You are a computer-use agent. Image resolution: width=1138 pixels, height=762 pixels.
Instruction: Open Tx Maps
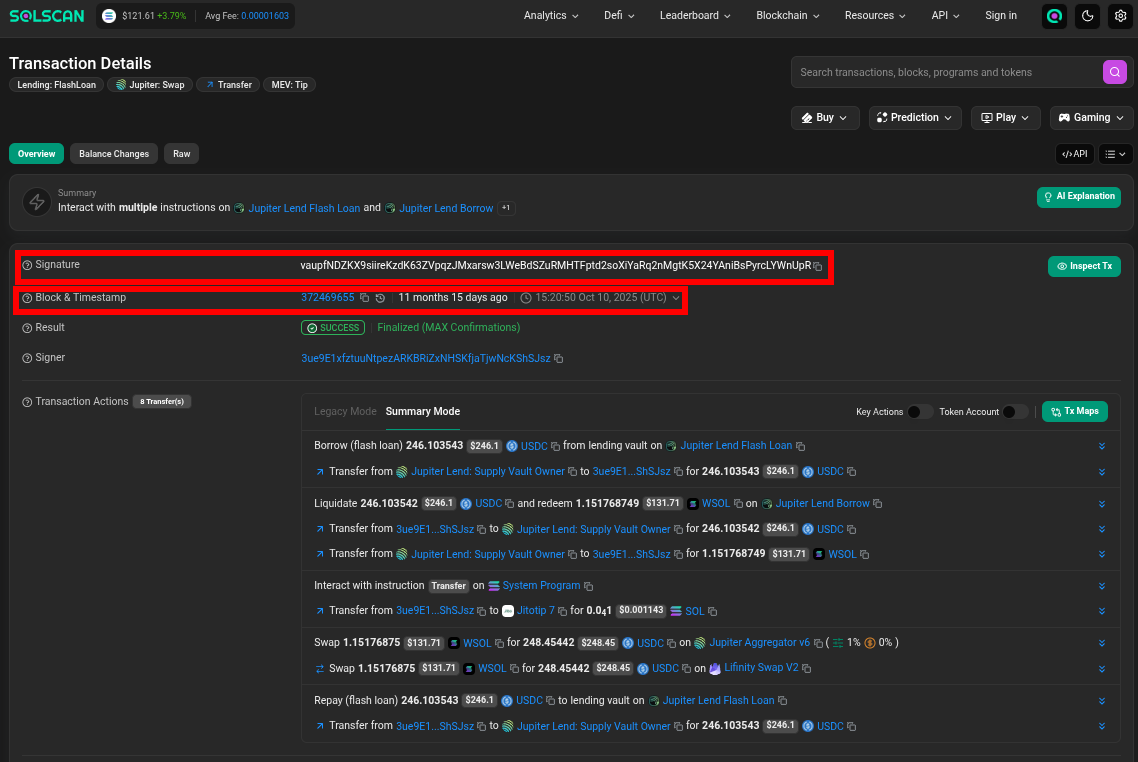(1075, 411)
